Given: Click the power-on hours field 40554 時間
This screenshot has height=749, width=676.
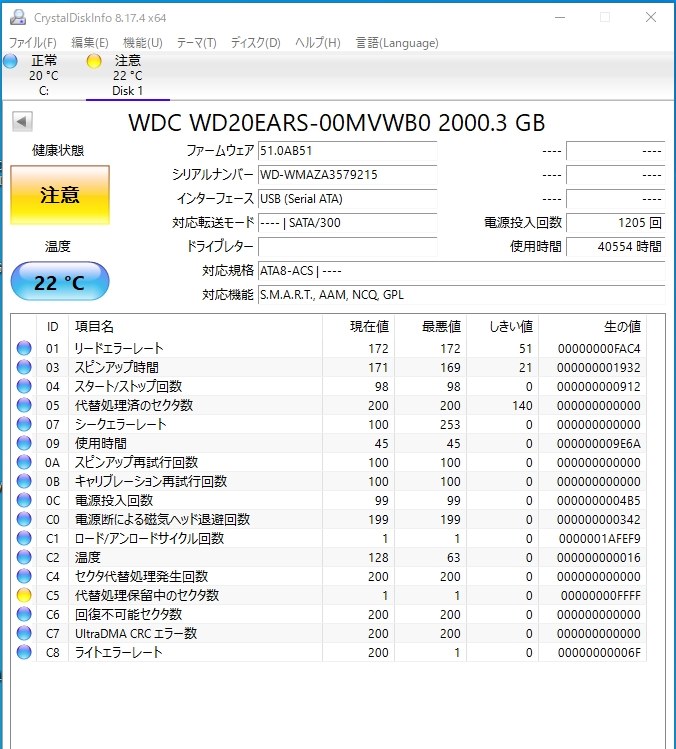Looking at the screenshot, I should [x=615, y=247].
